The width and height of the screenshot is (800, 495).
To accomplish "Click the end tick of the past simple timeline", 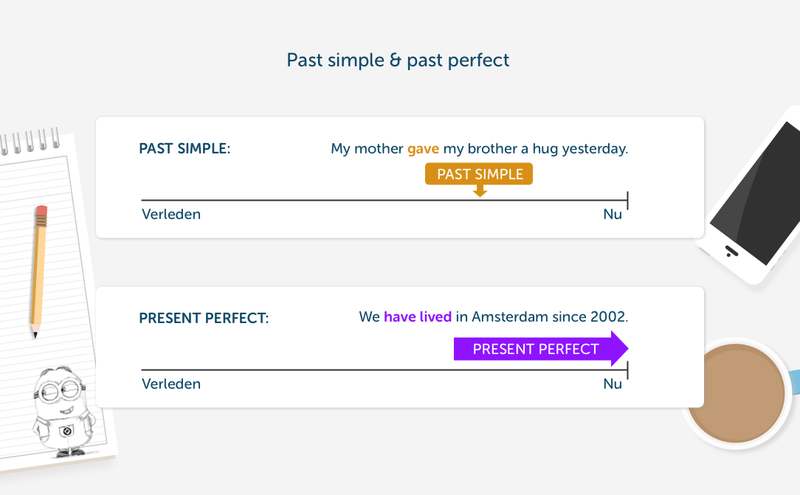I will pos(627,200).
